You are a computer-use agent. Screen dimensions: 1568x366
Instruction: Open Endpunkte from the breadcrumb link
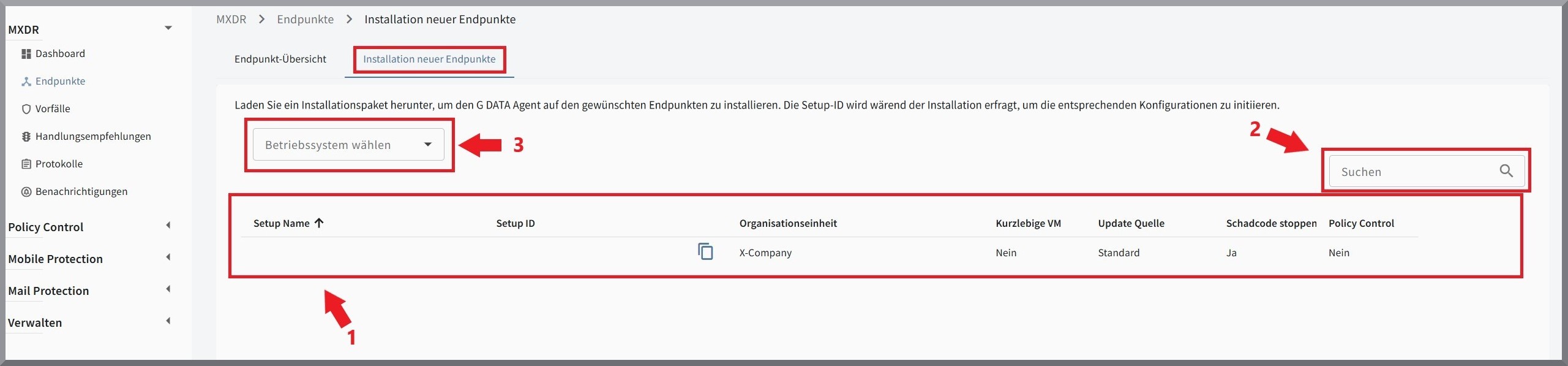pos(305,19)
